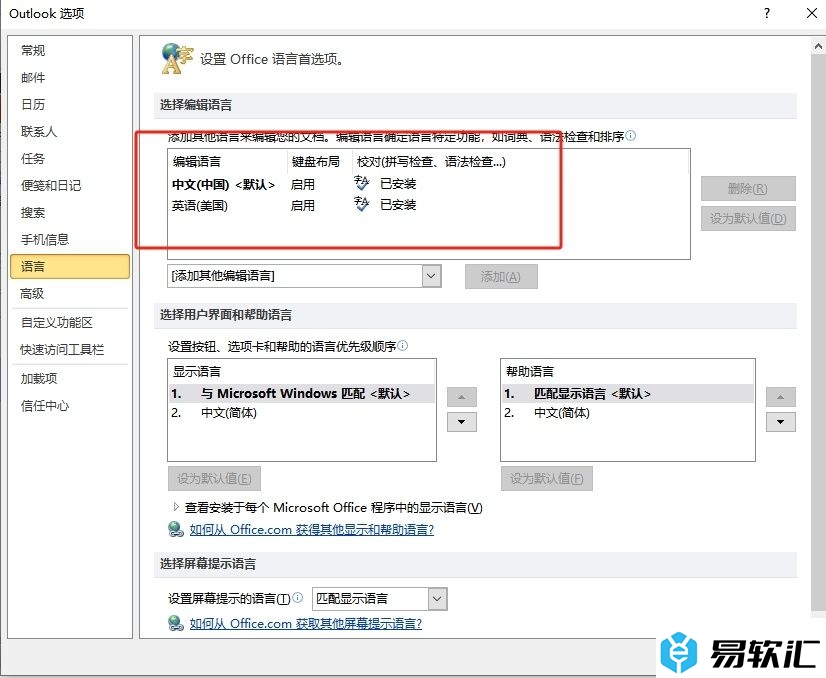Viewport: 826px width, 678px height.
Task: Click info icon beside language priority description
Action: coord(402,346)
